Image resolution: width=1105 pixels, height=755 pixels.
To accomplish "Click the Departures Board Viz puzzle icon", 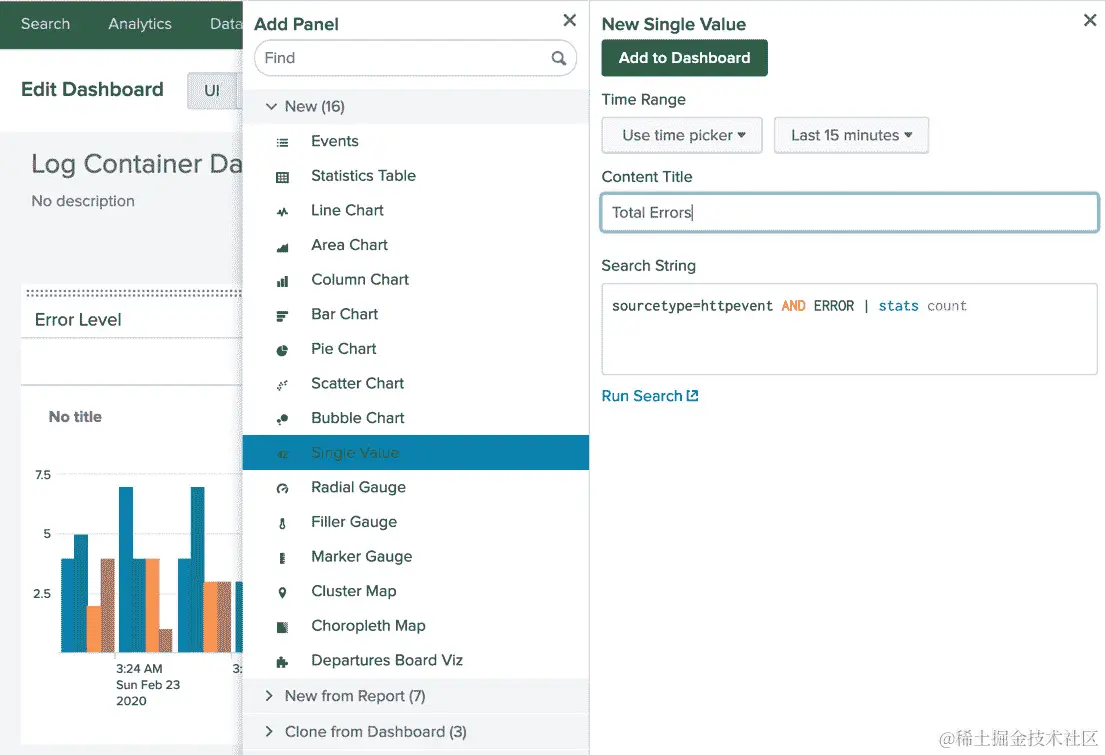I will (283, 661).
